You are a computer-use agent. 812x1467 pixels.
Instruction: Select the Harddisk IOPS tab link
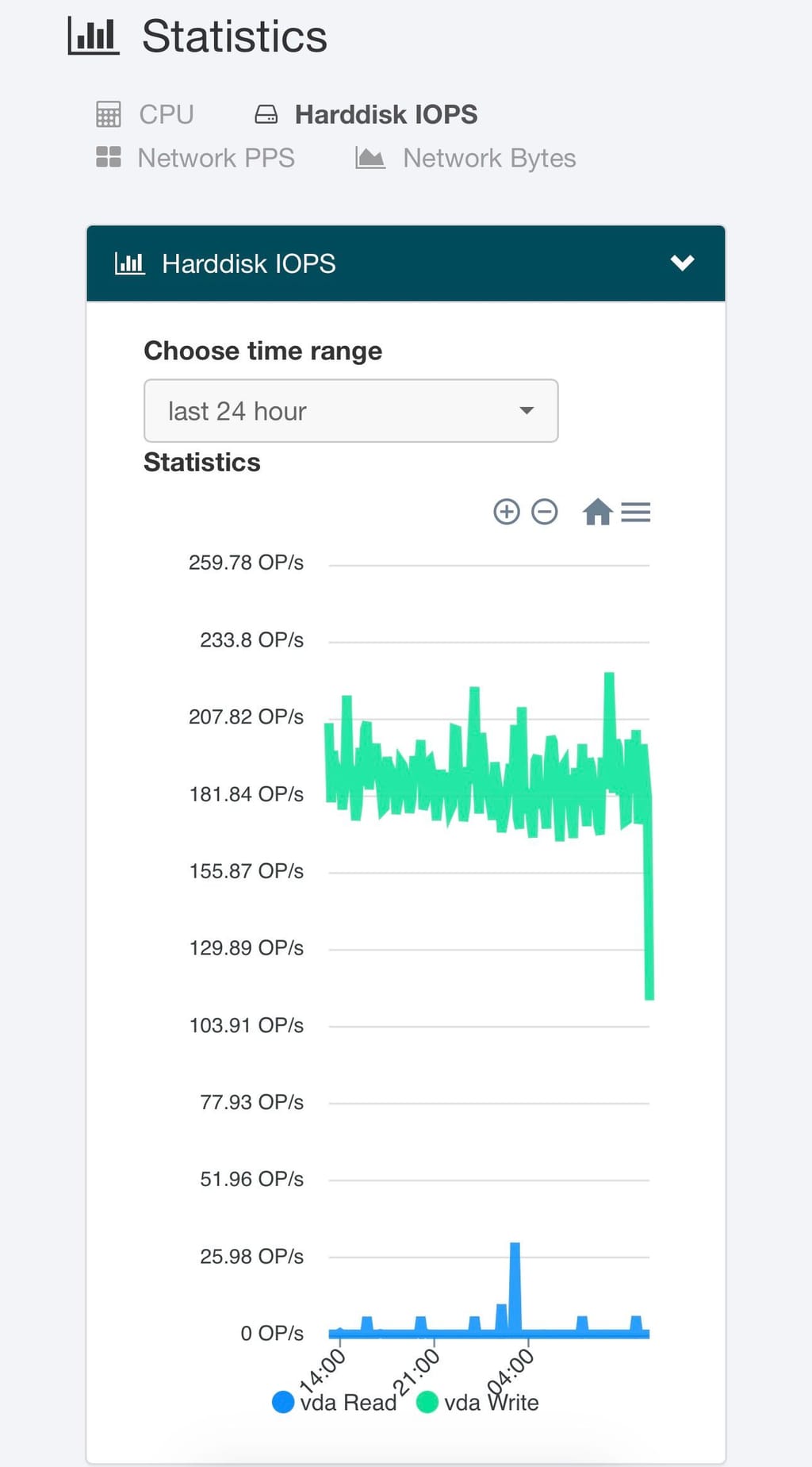pyautogui.click(x=385, y=114)
